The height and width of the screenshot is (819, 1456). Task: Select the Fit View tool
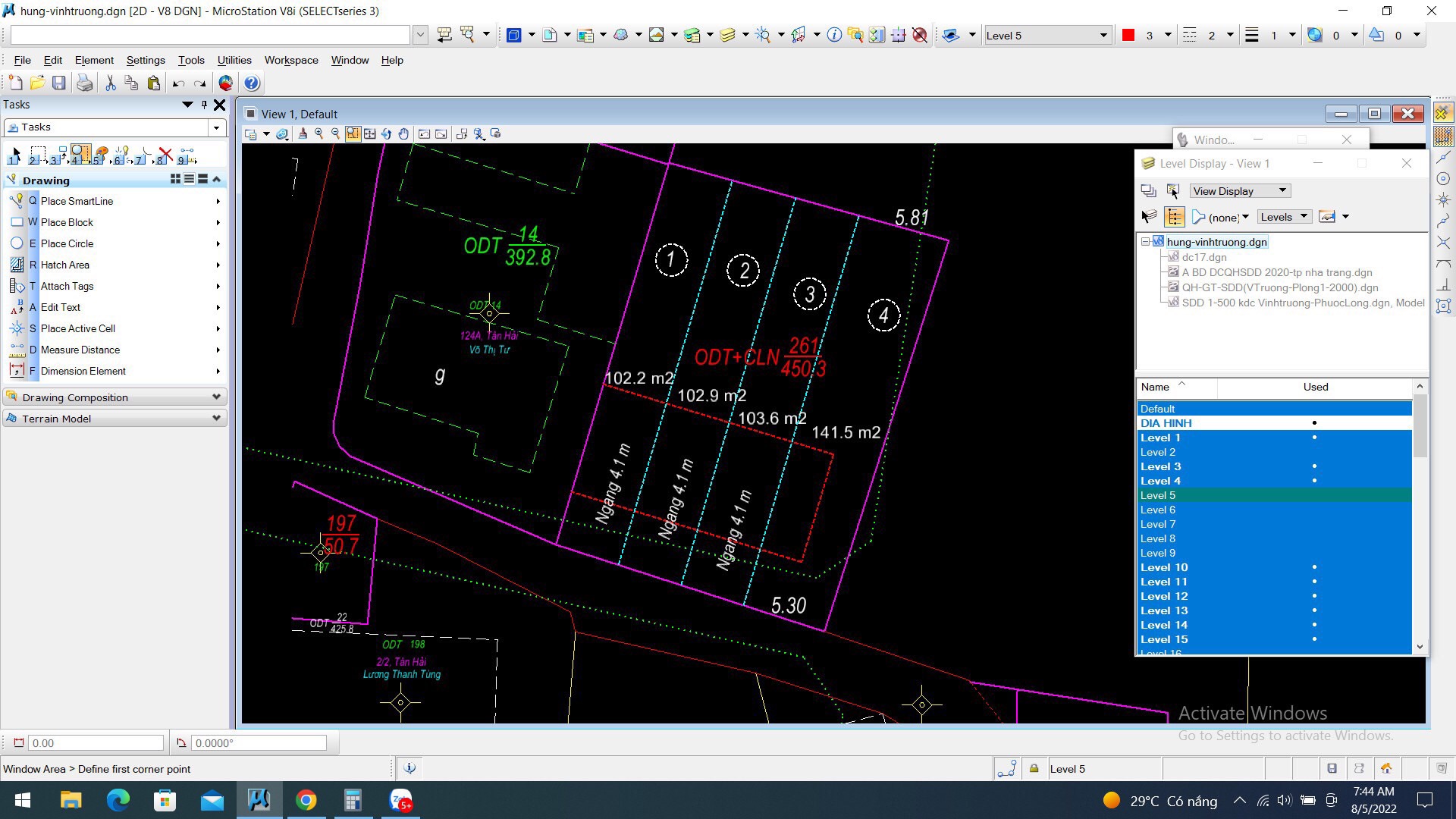point(369,134)
